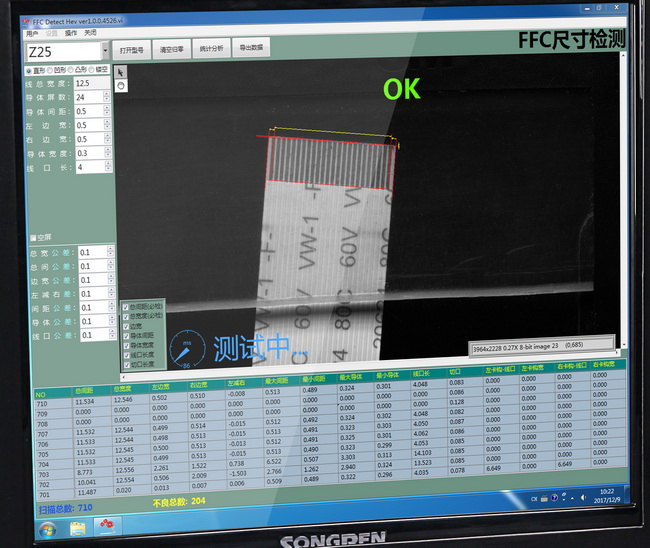The height and width of the screenshot is (548, 650).
Task: Toggle the 边宽 checkbox
Action: coord(126,327)
